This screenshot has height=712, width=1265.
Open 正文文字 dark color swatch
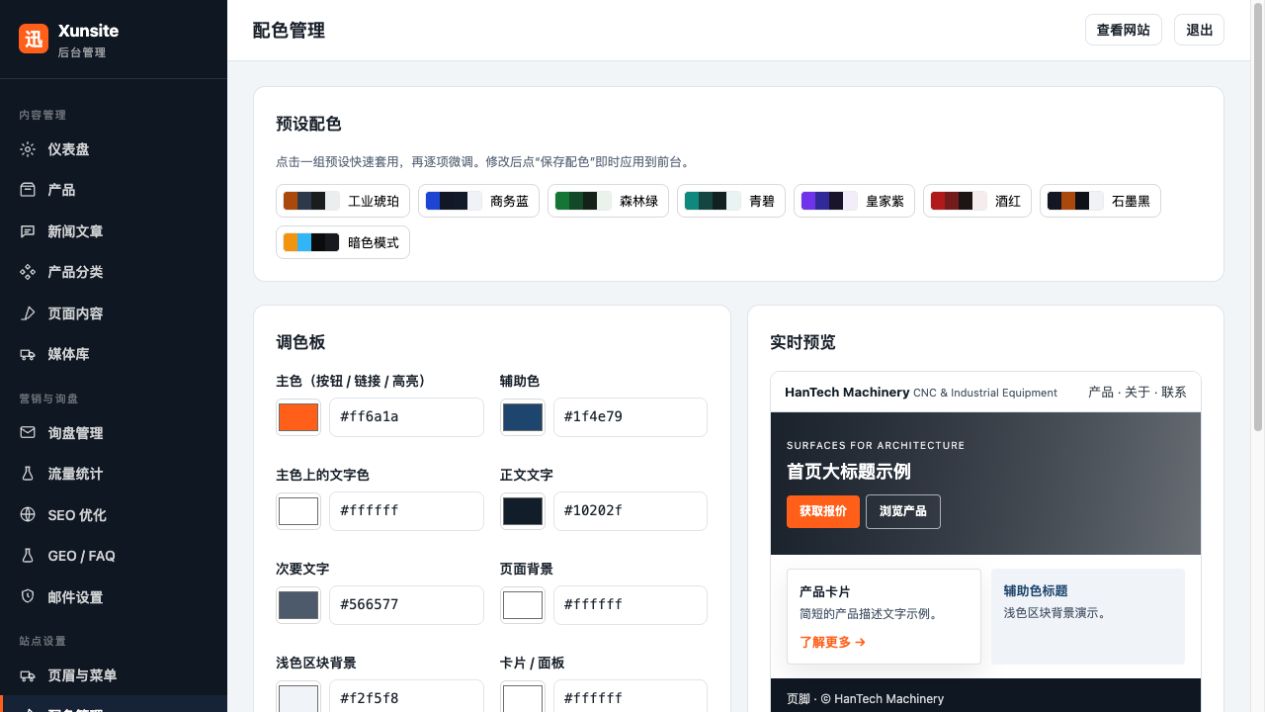522,511
